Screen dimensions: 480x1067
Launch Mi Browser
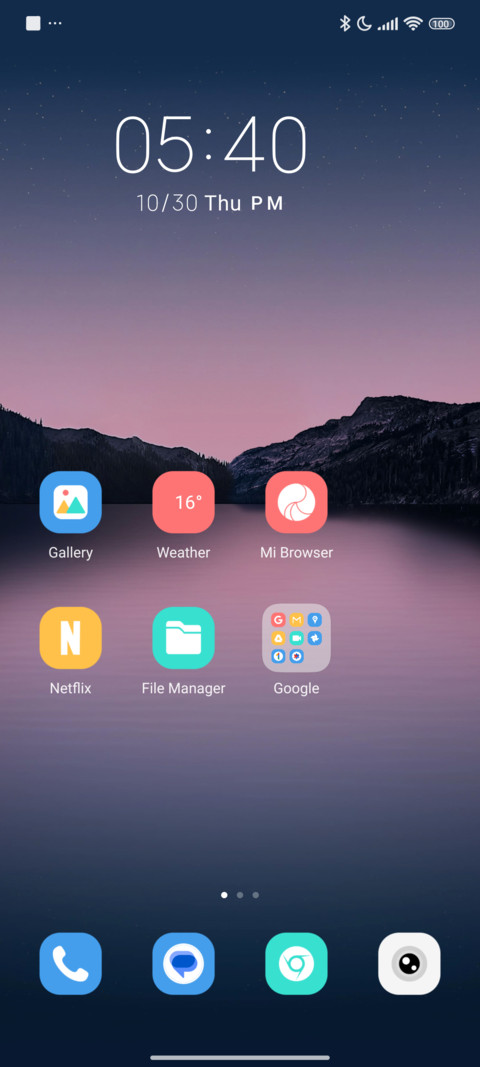296,502
